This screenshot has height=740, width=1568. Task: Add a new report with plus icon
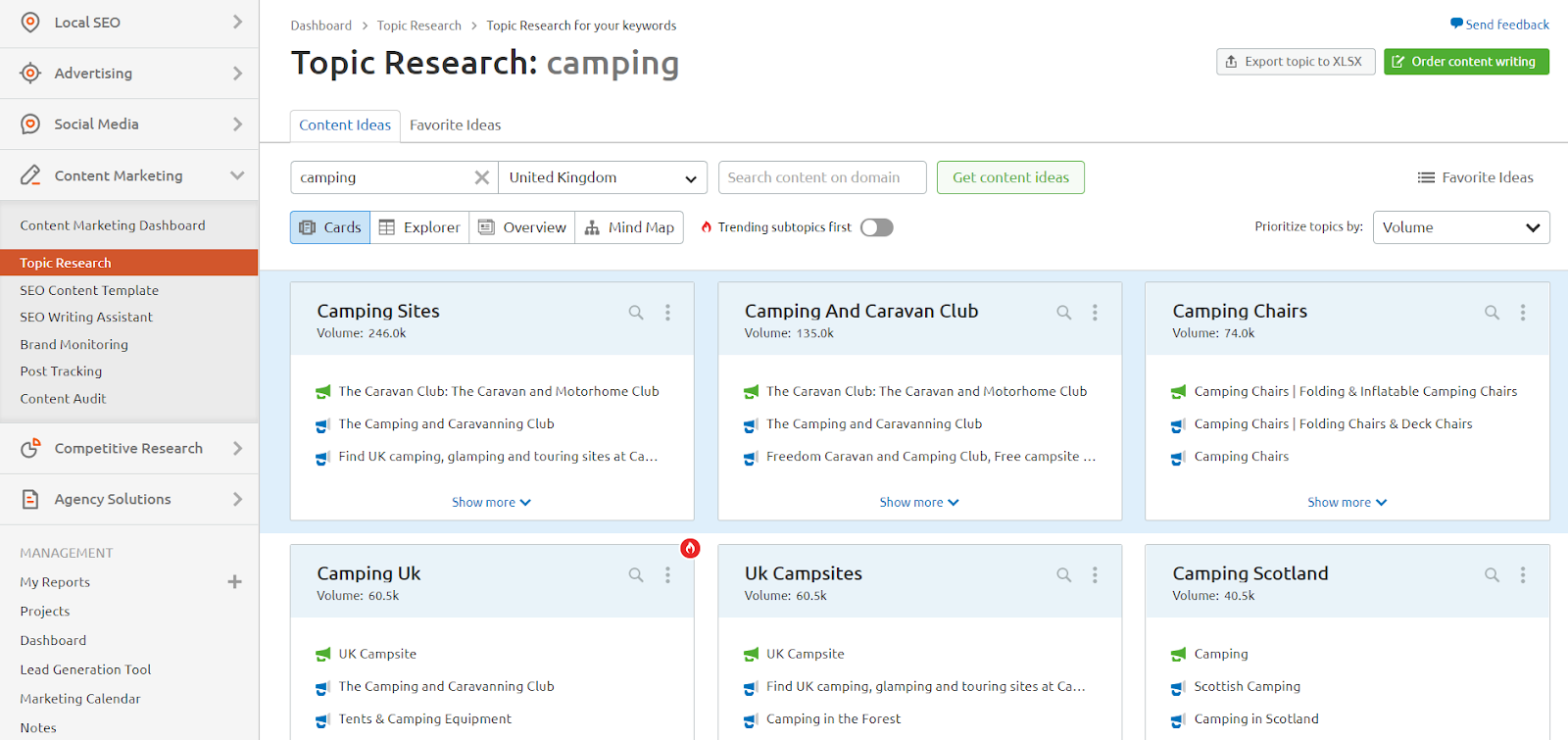(x=234, y=582)
